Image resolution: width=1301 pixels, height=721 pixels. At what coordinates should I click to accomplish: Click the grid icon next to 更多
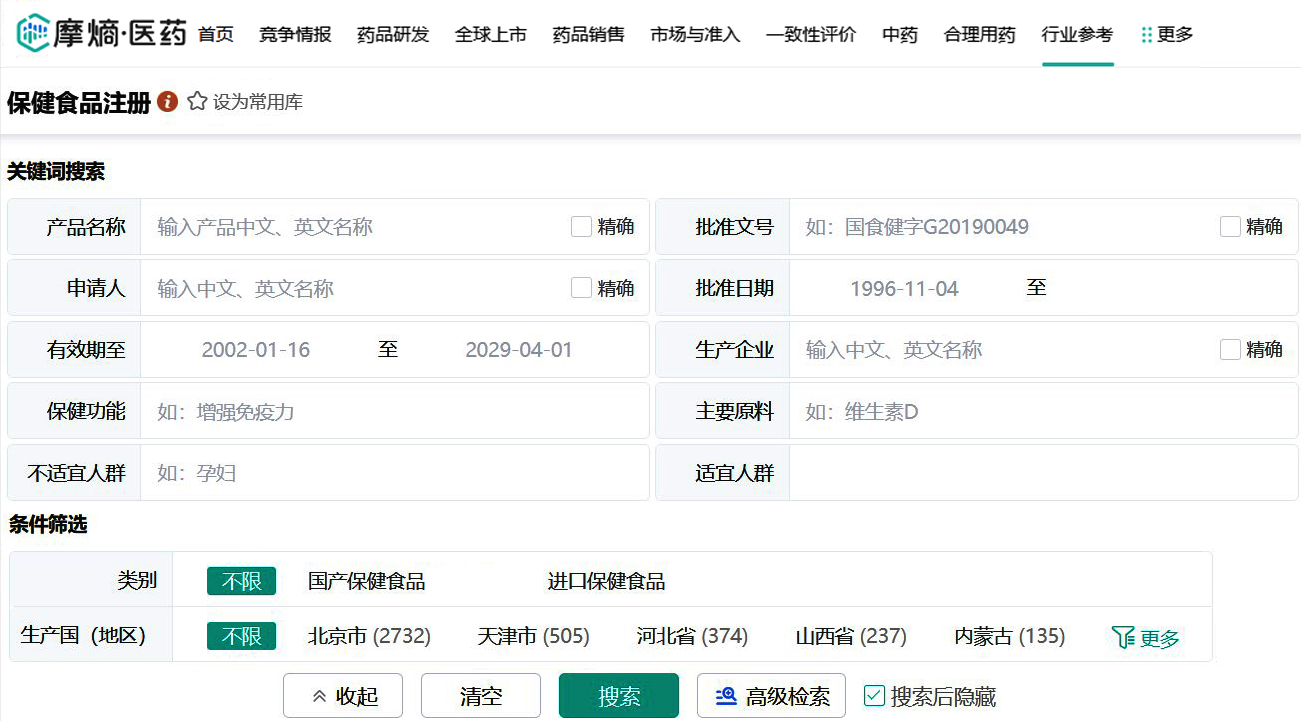tap(1146, 35)
